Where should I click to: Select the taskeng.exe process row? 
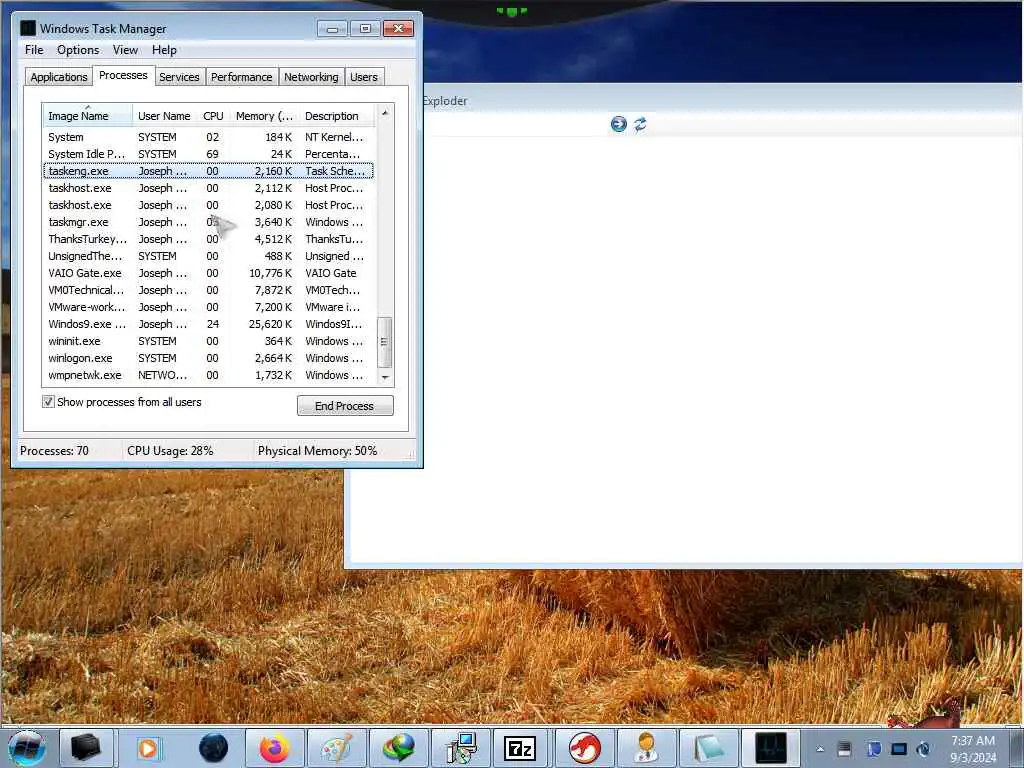click(208, 171)
